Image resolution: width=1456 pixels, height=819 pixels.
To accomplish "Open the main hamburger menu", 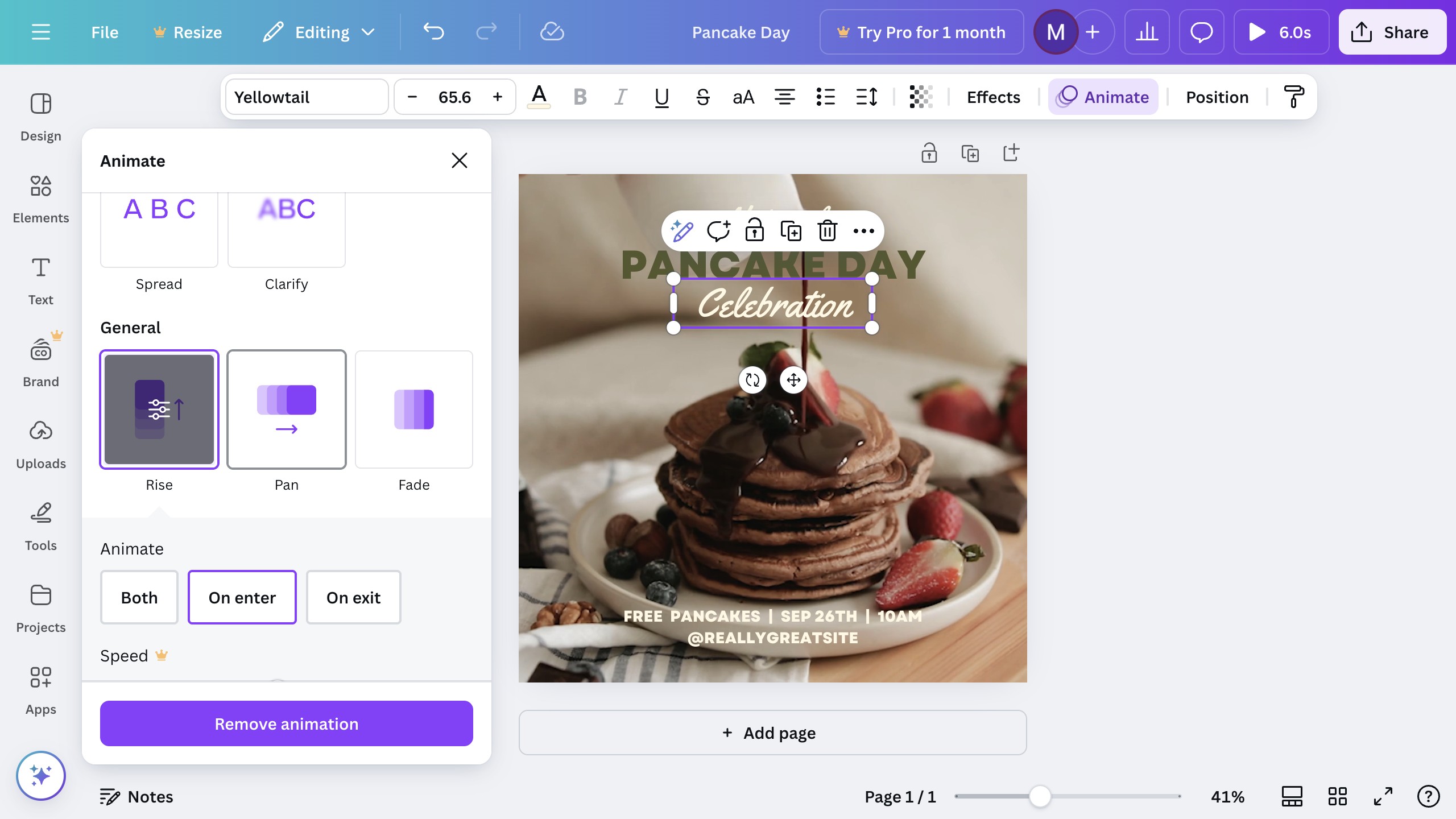I will [40, 32].
